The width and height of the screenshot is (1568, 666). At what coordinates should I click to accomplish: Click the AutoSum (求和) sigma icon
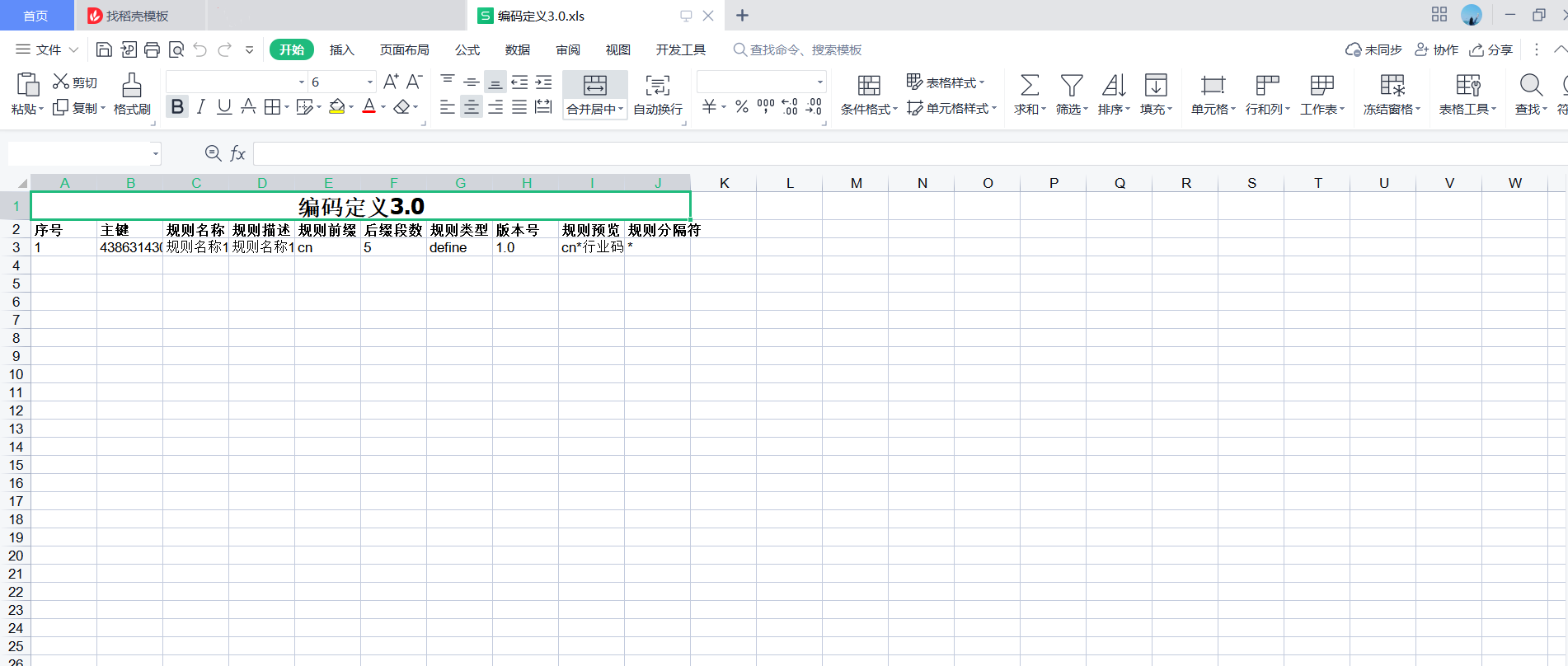pyautogui.click(x=1030, y=85)
